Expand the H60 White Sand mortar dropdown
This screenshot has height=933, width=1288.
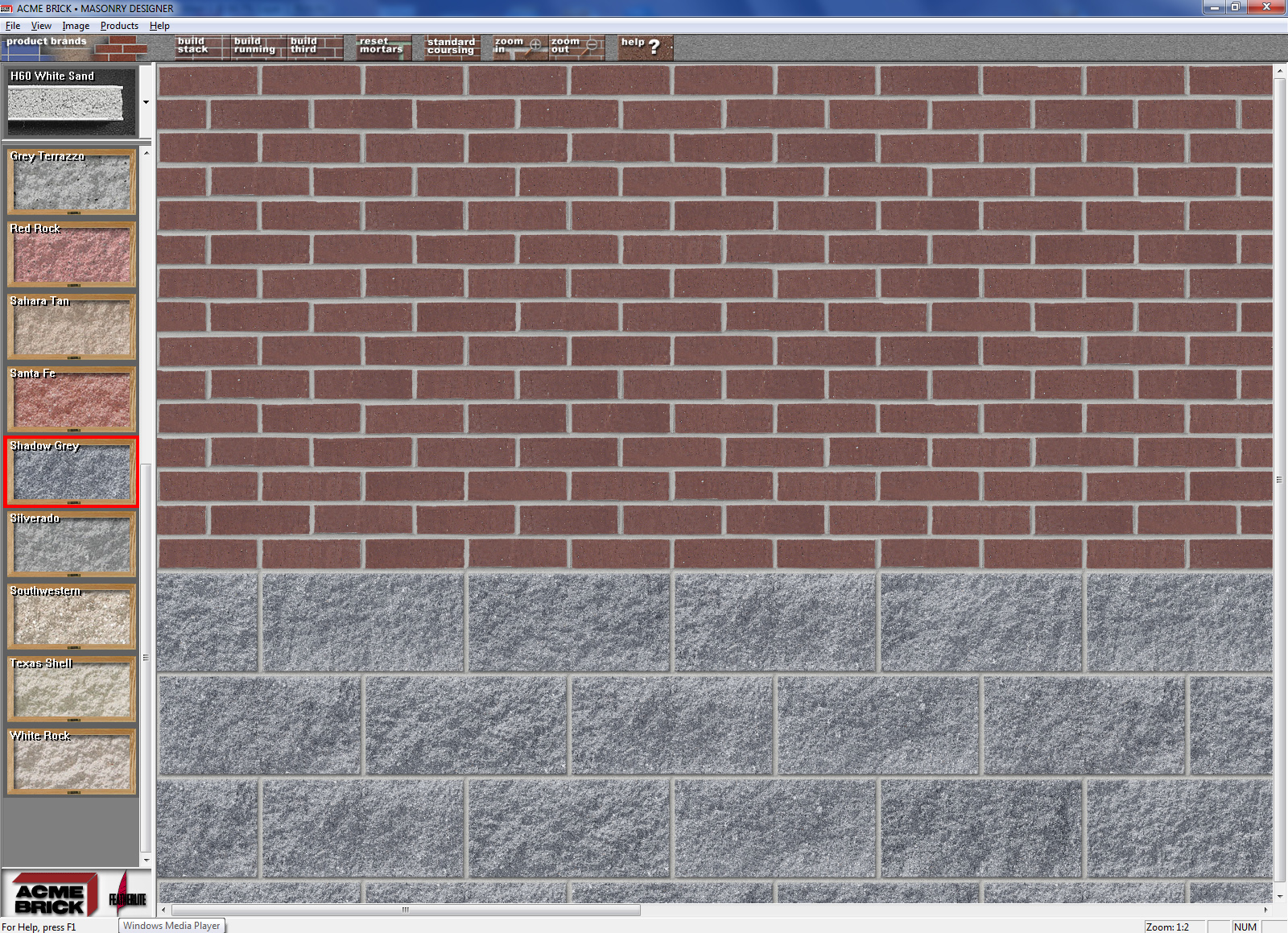[146, 102]
